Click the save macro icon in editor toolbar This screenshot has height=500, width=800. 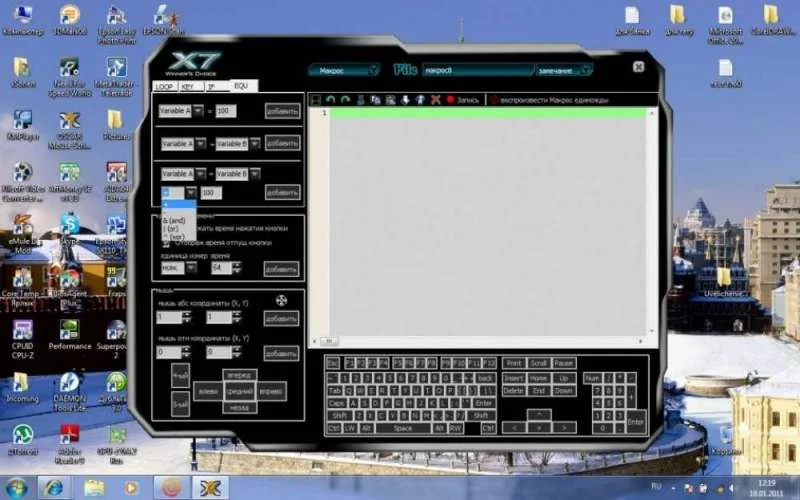click(316, 100)
